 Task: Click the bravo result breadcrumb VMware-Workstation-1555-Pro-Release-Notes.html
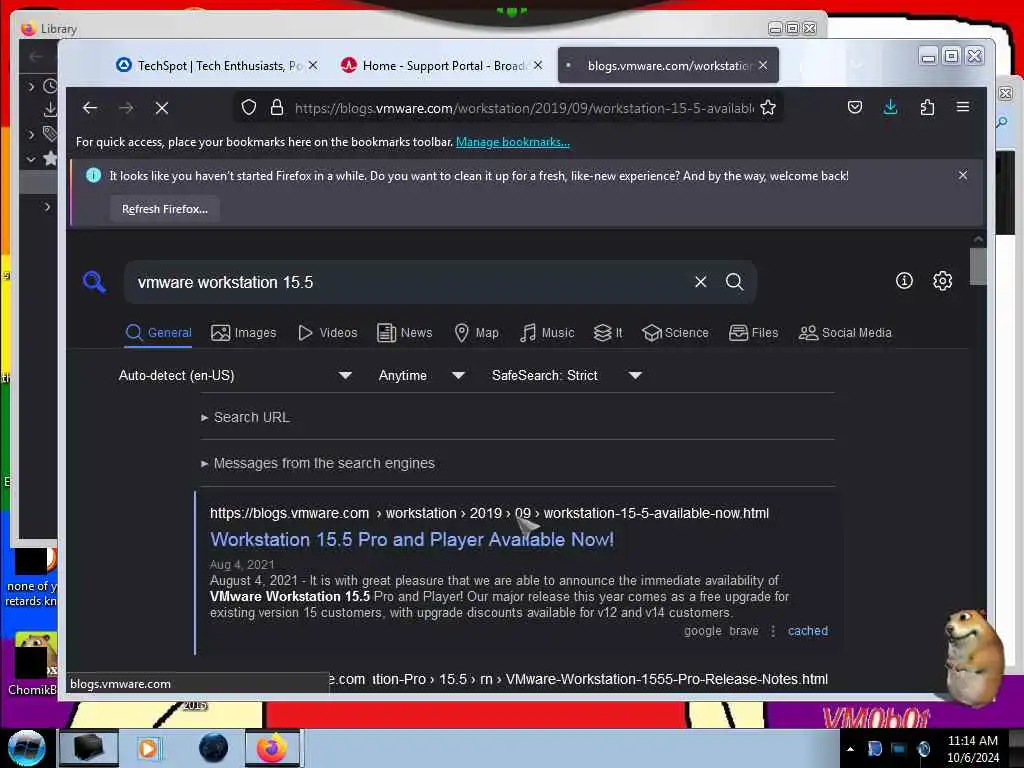pyautogui.click(x=666, y=679)
